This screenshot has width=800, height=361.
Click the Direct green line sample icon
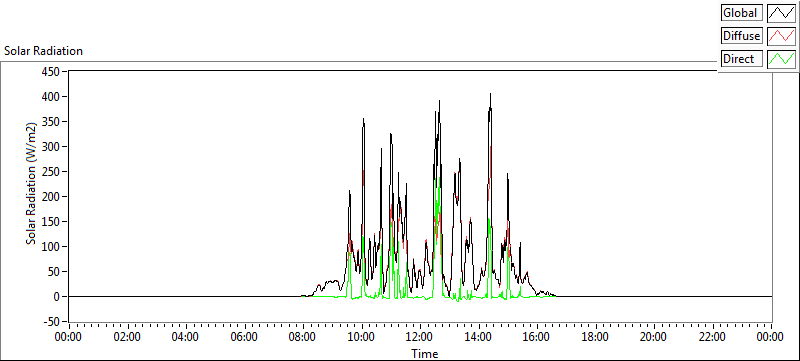[781, 59]
